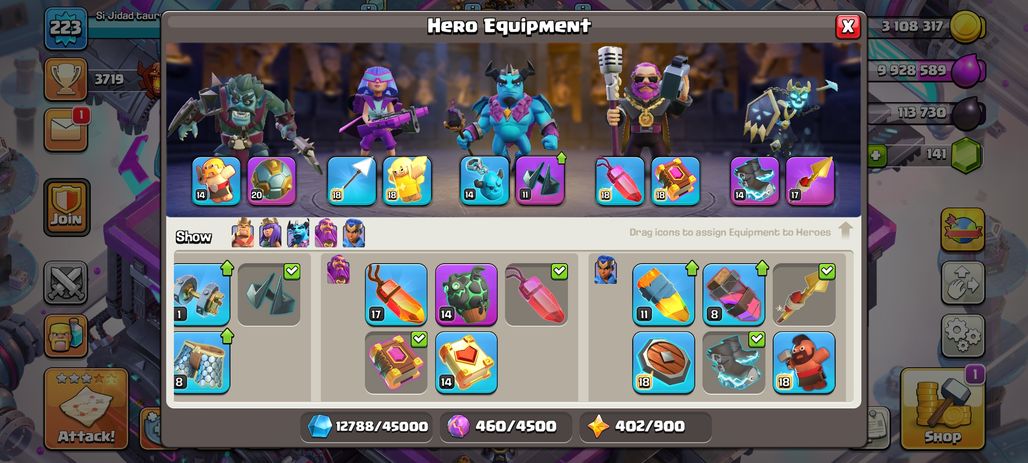
Task: Open the Shop button
Action: [942, 409]
